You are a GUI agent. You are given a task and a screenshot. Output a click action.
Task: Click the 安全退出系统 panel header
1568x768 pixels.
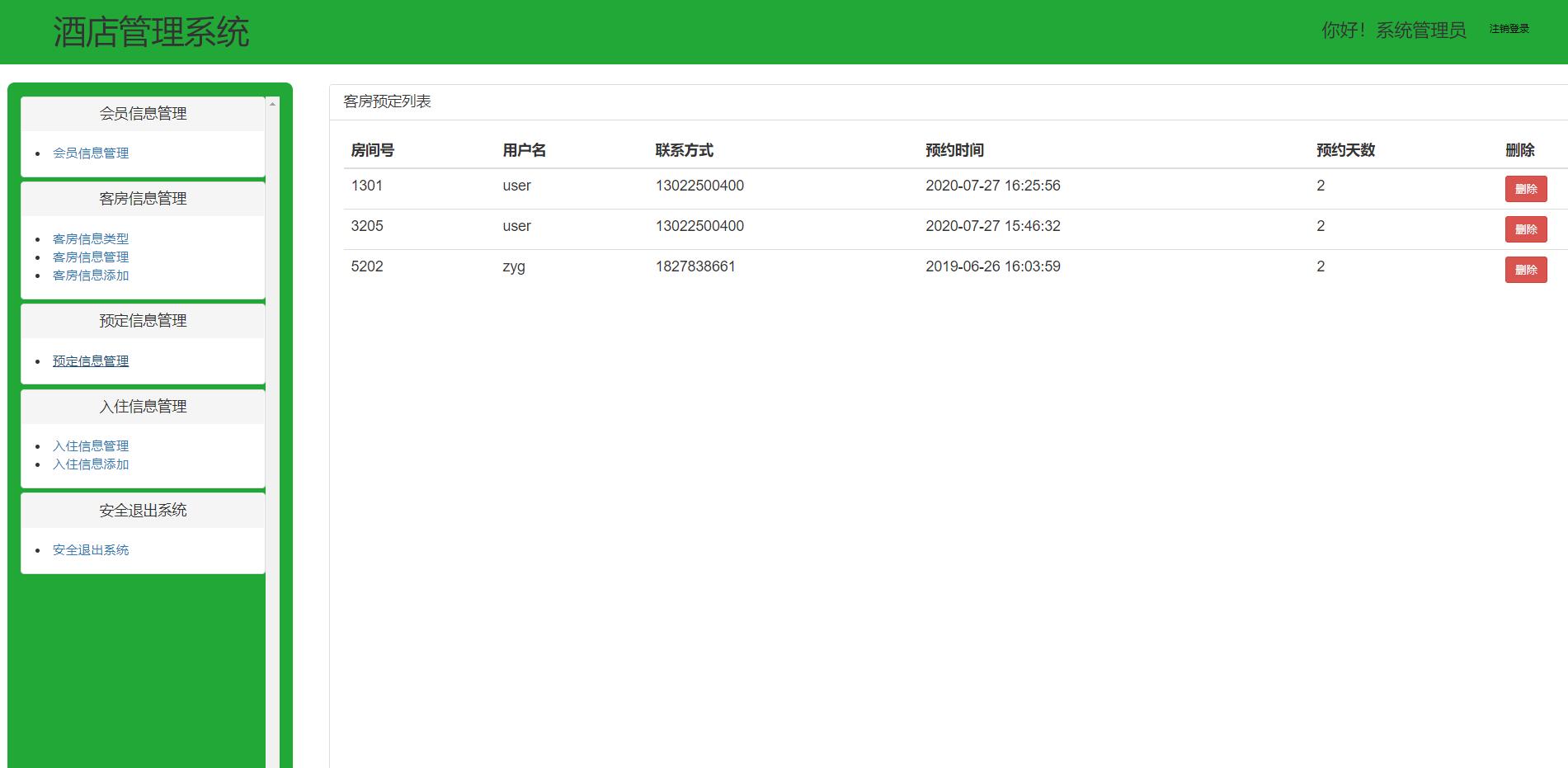click(x=143, y=511)
